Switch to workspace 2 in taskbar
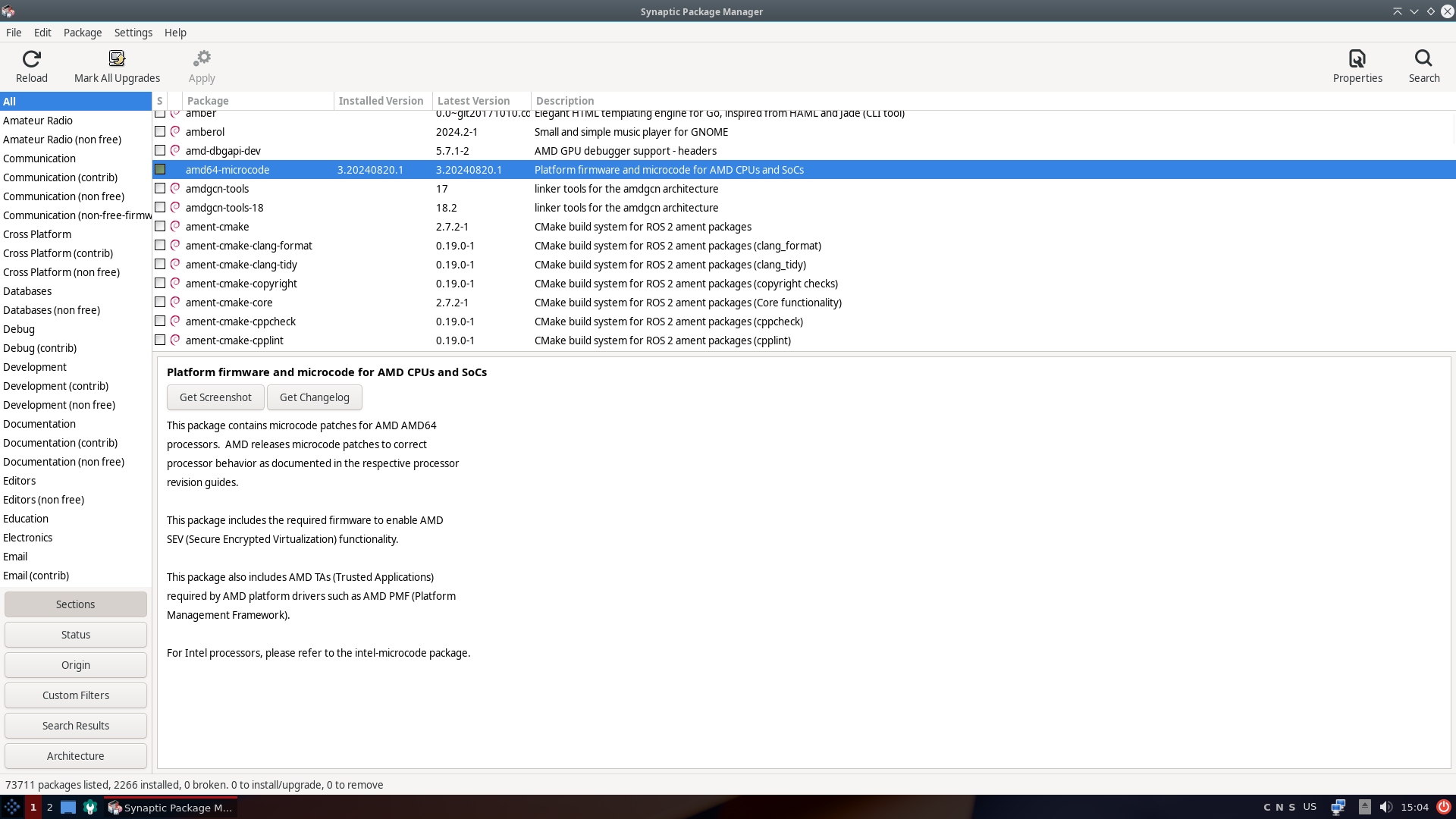This screenshot has height=819, width=1456. [x=50, y=807]
